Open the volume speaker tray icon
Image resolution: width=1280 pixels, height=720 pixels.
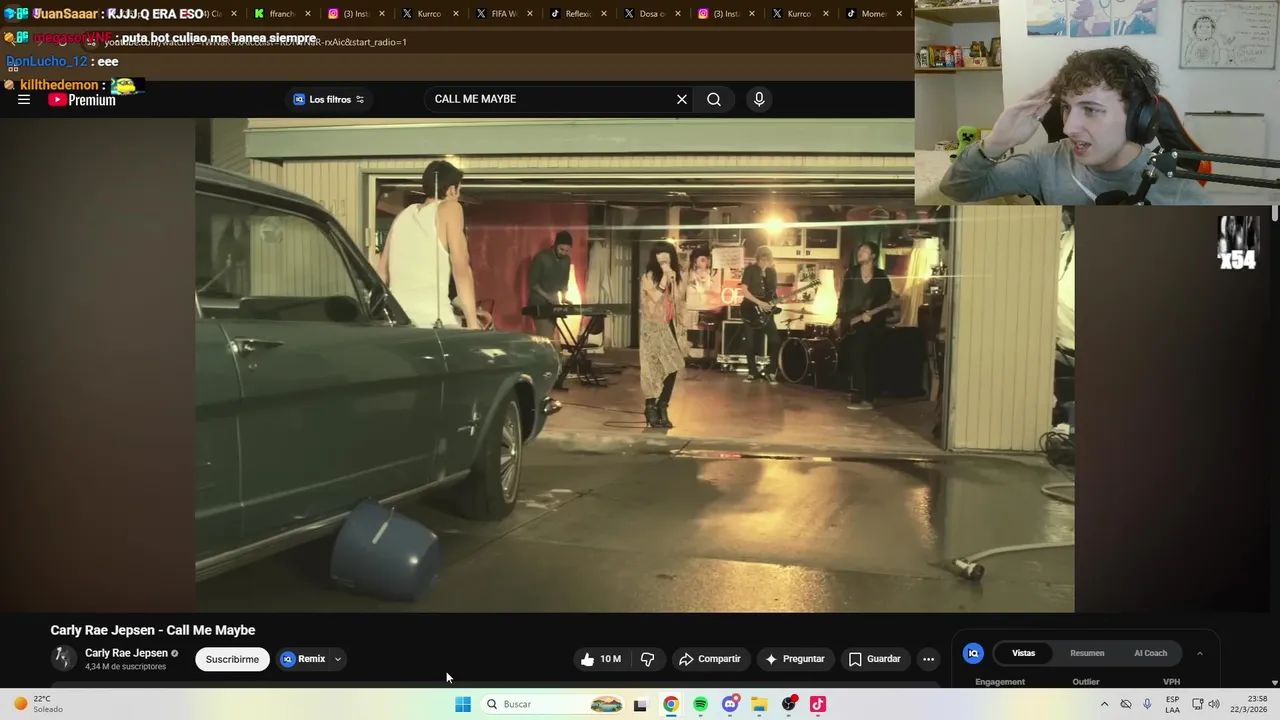pos(1214,704)
